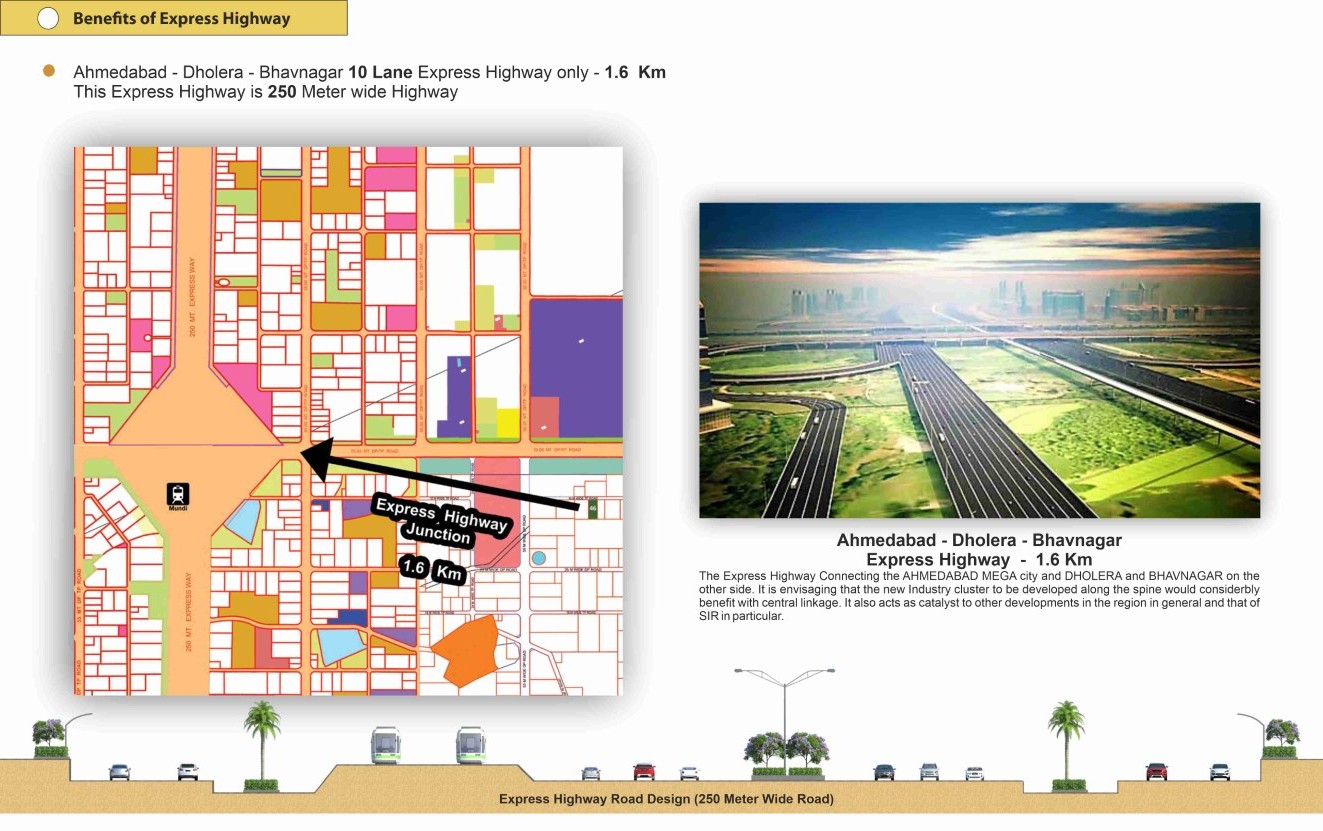Click the red car in the road cross-section
Viewport: 1323px width, 831px height.
[x=644, y=772]
